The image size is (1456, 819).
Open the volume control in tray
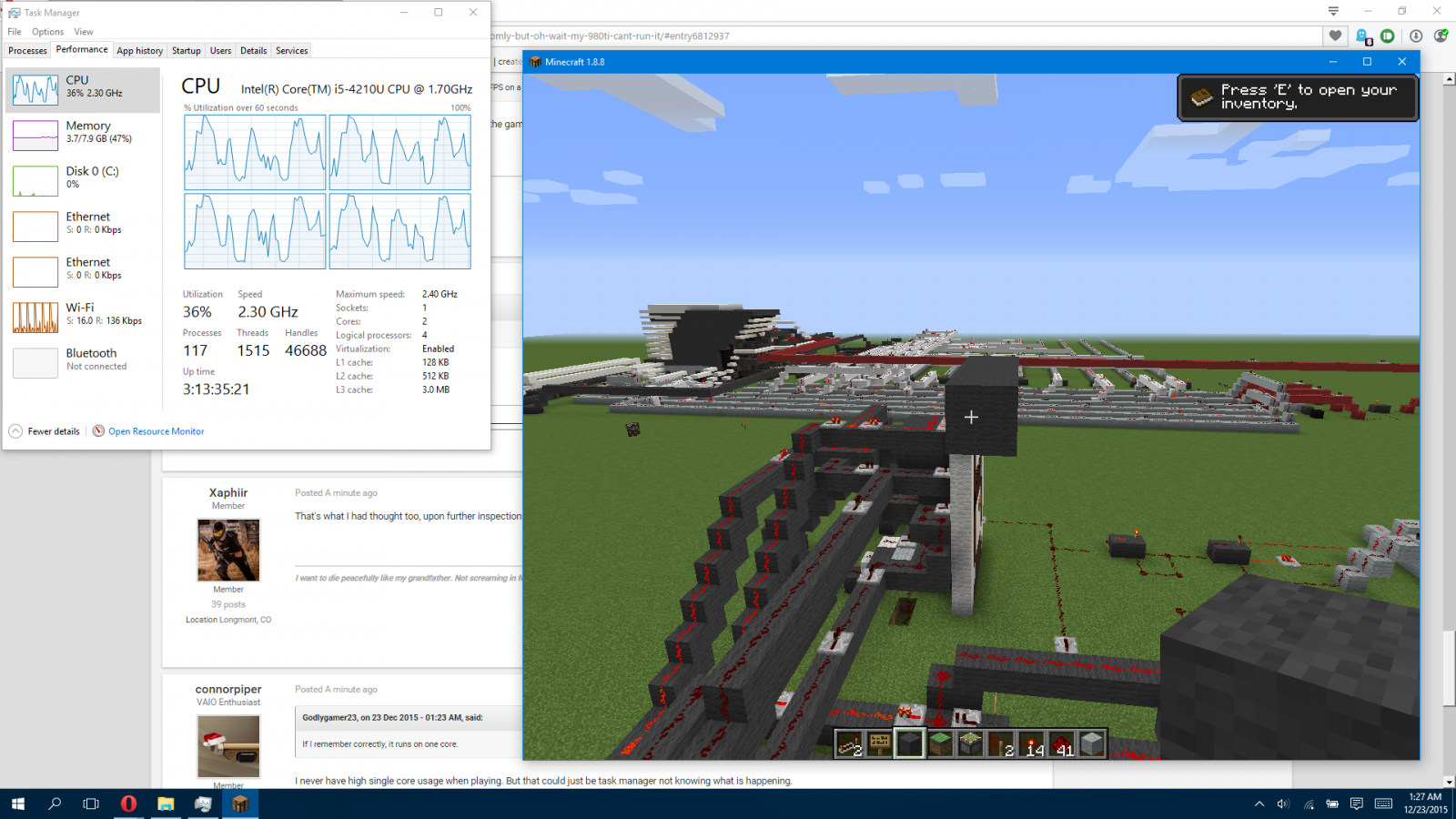1283,804
